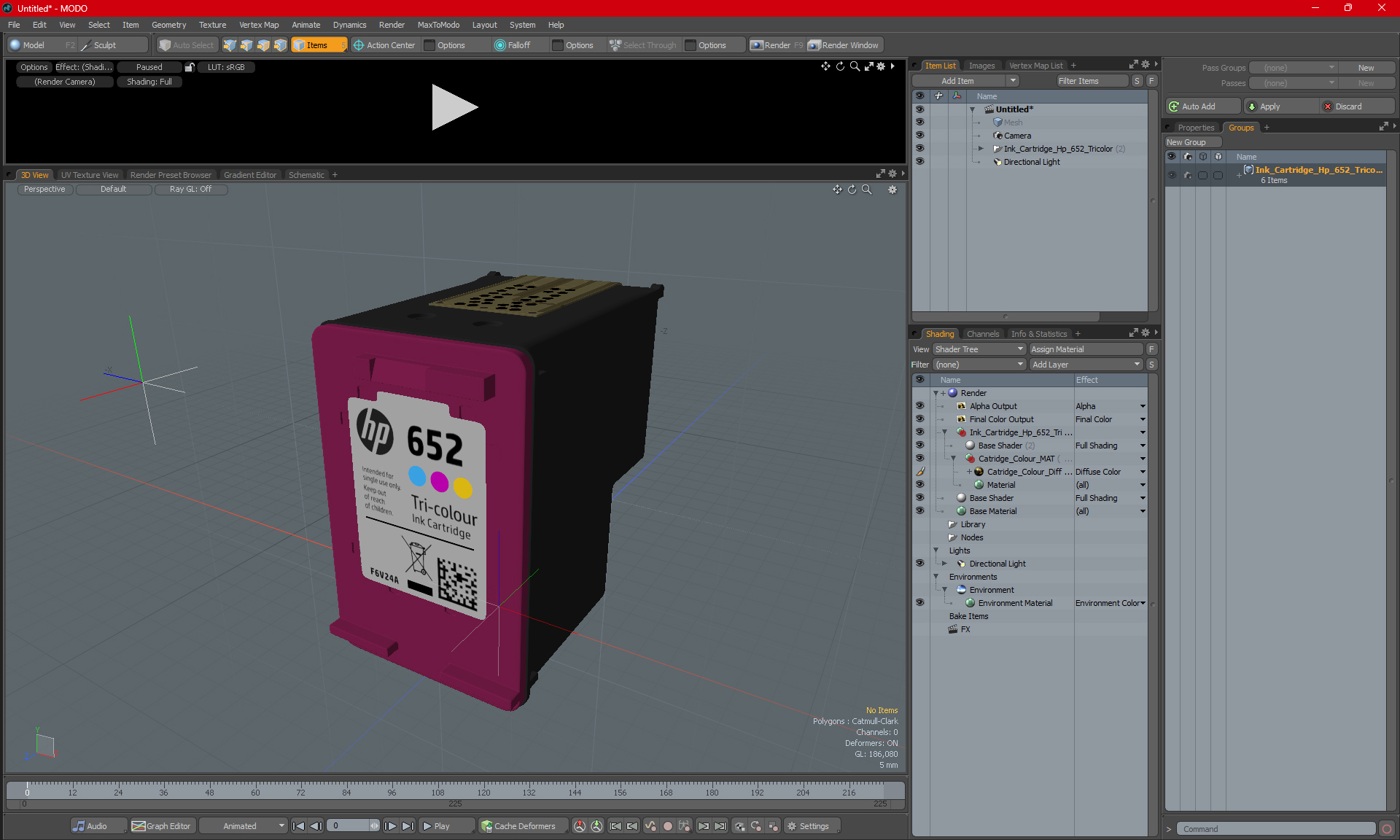This screenshot has height=840, width=1400.
Task: Click Cache Deformers button
Action: coord(523,826)
